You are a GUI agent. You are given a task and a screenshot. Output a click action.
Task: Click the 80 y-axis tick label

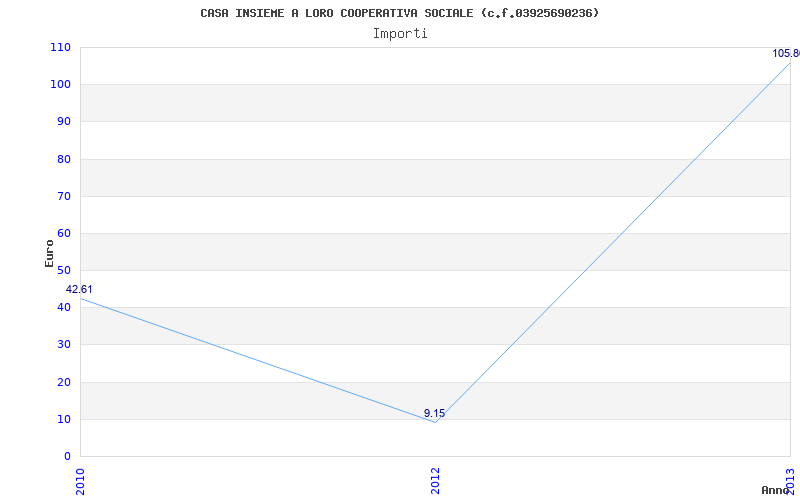tap(64, 159)
